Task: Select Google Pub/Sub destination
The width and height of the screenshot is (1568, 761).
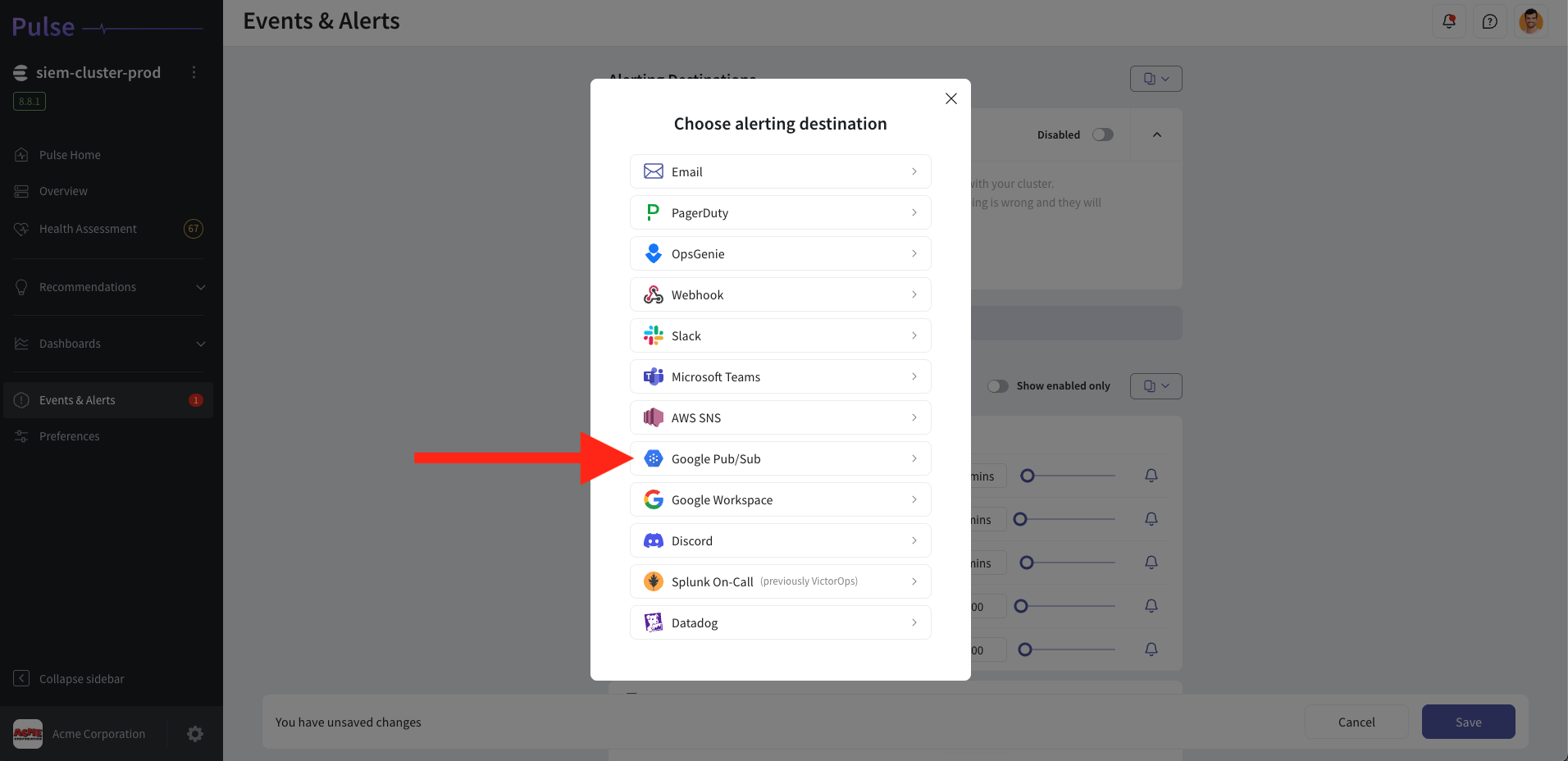Action: 780,458
